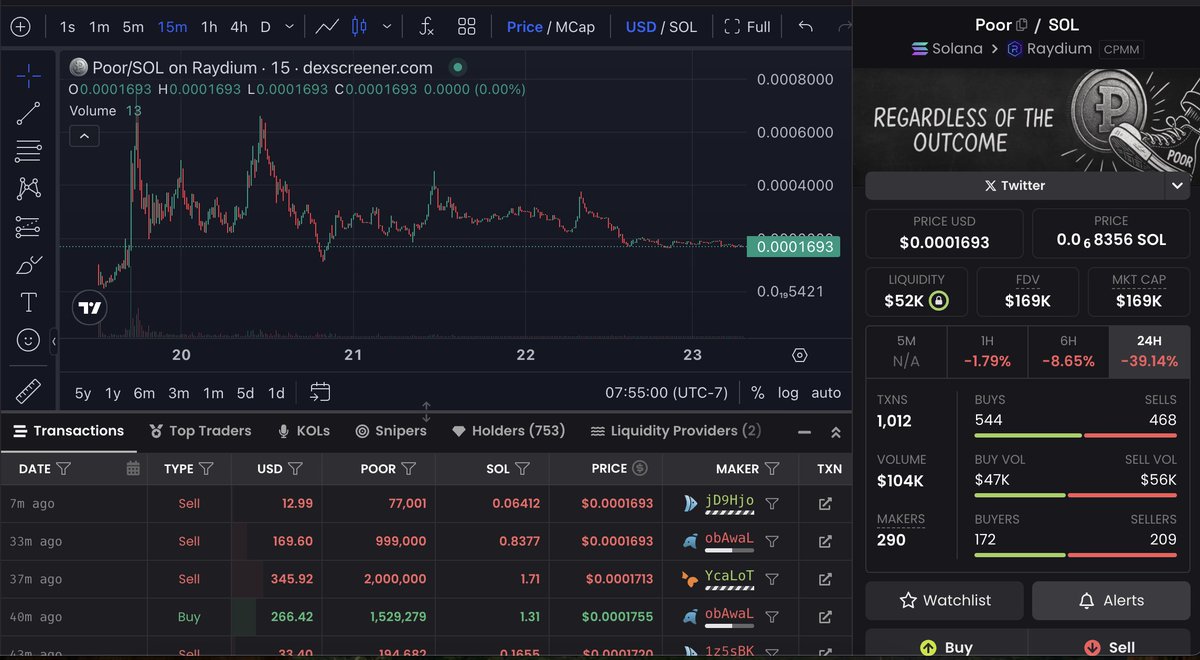Click the undo arrow in chart toolbar
This screenshot has width=1200, height=660.
806,27
